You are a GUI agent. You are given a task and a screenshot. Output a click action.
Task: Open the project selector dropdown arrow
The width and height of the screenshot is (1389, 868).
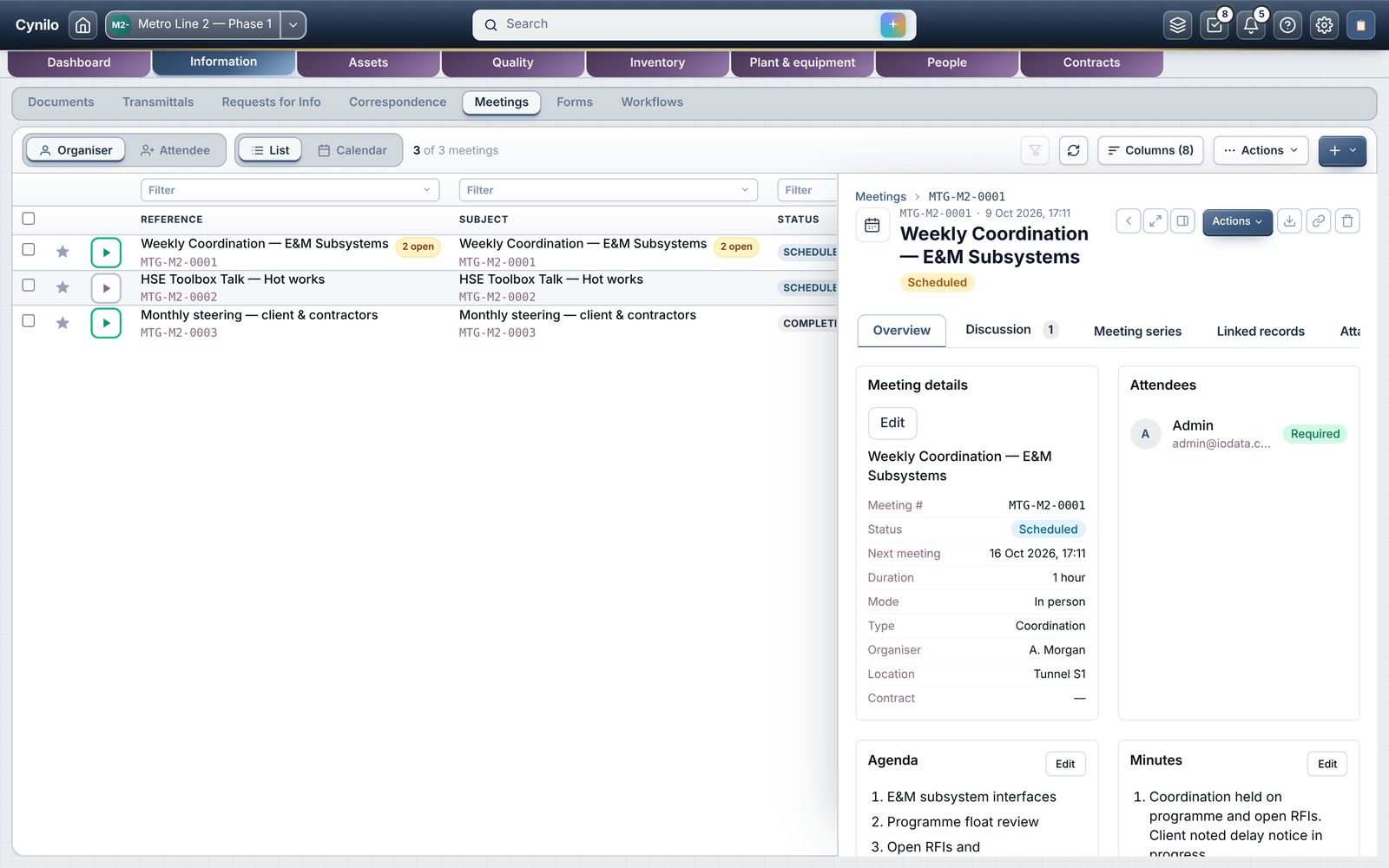tap(293, 25)
